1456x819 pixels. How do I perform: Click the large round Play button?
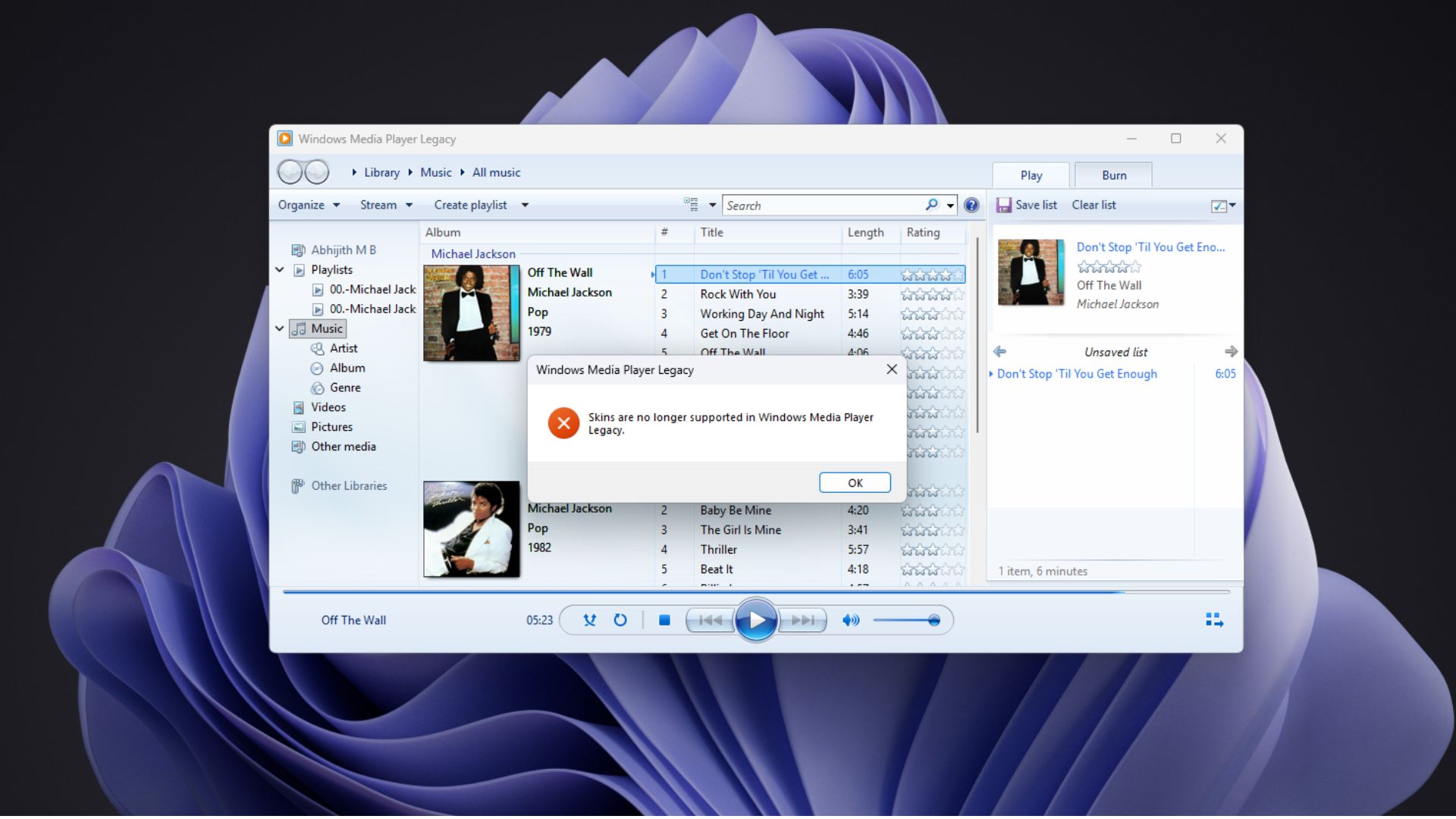(756, 620)
